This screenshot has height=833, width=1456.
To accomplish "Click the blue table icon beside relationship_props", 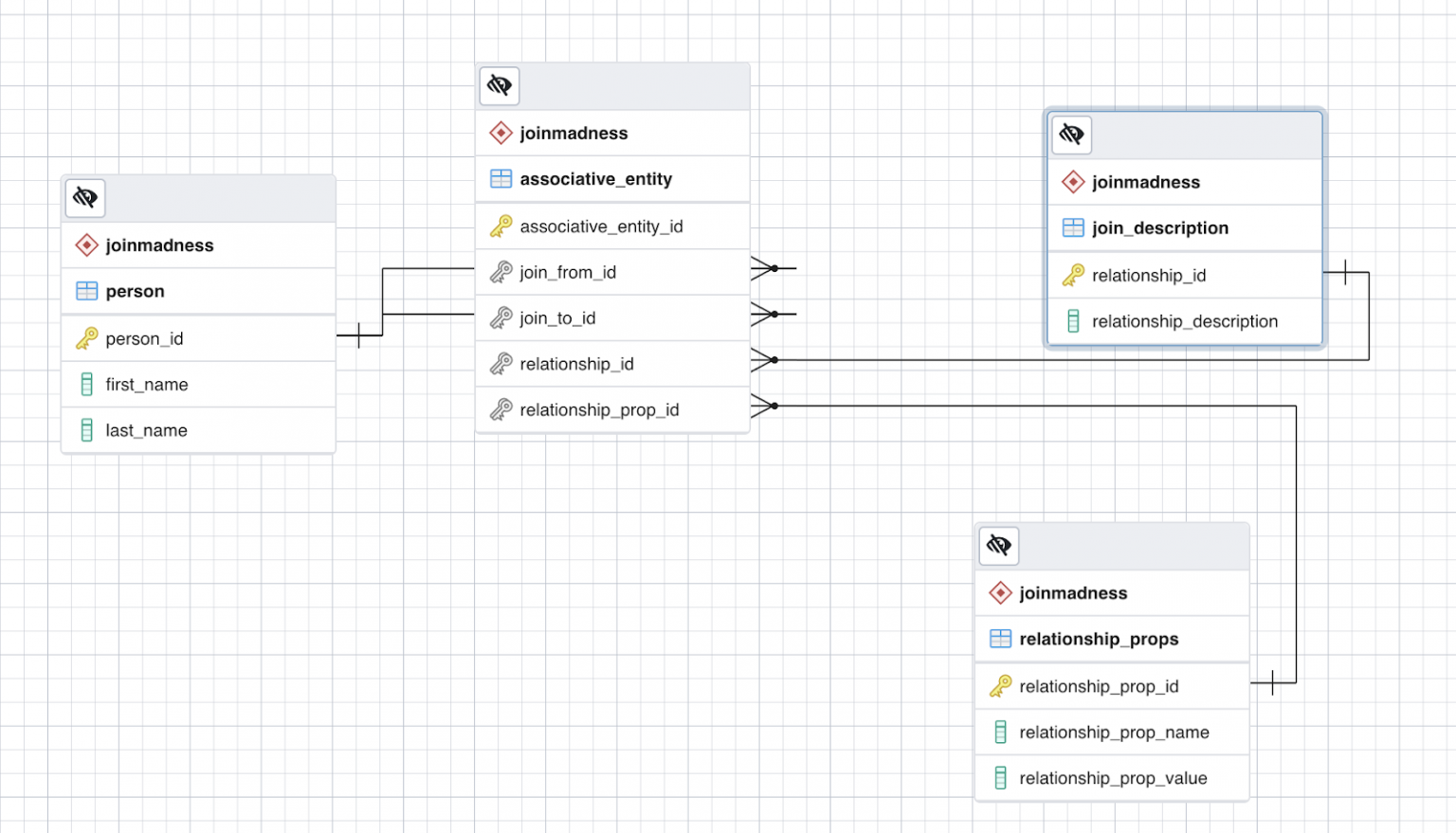I will pos(999,639).
